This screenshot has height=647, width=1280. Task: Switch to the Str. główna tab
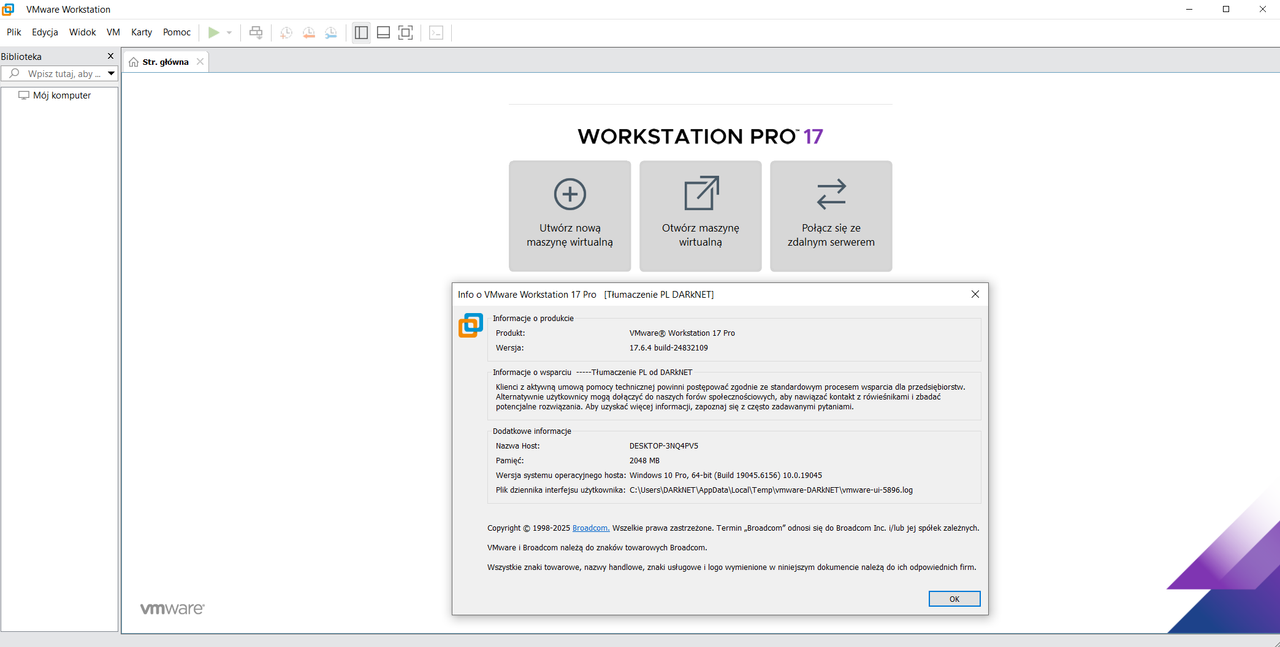165,62
